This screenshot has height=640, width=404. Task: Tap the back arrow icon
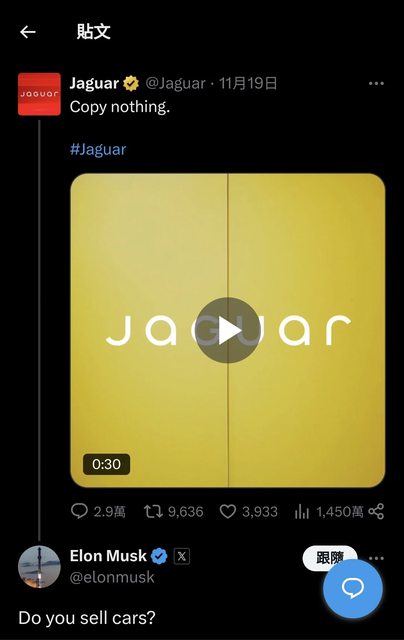click(x=28, y=32)
